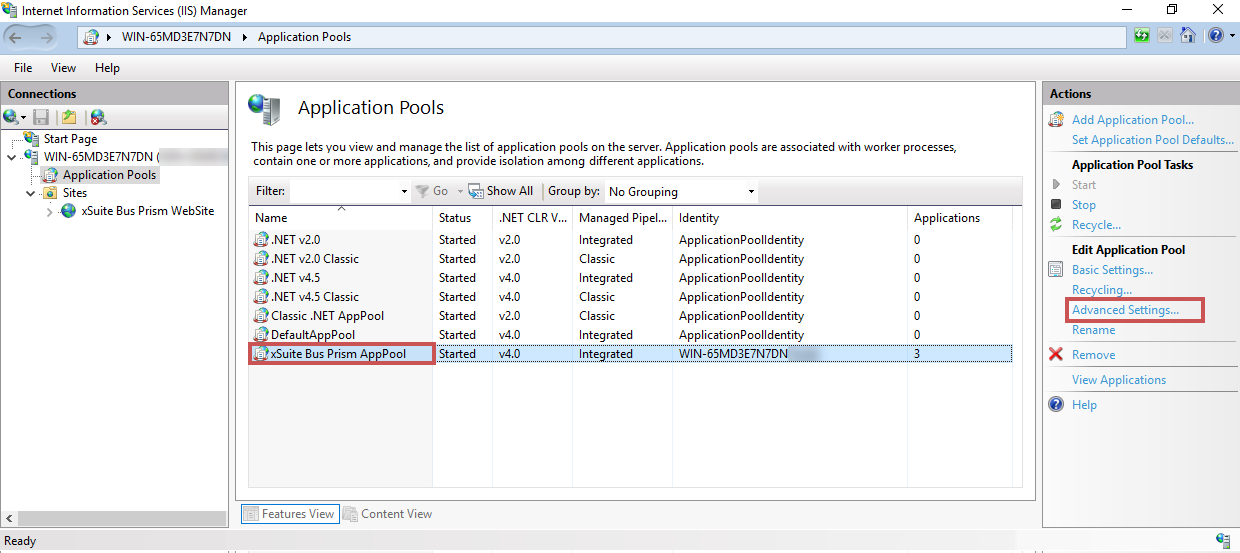Select the DefaultAppPool row

pos(631,335)
